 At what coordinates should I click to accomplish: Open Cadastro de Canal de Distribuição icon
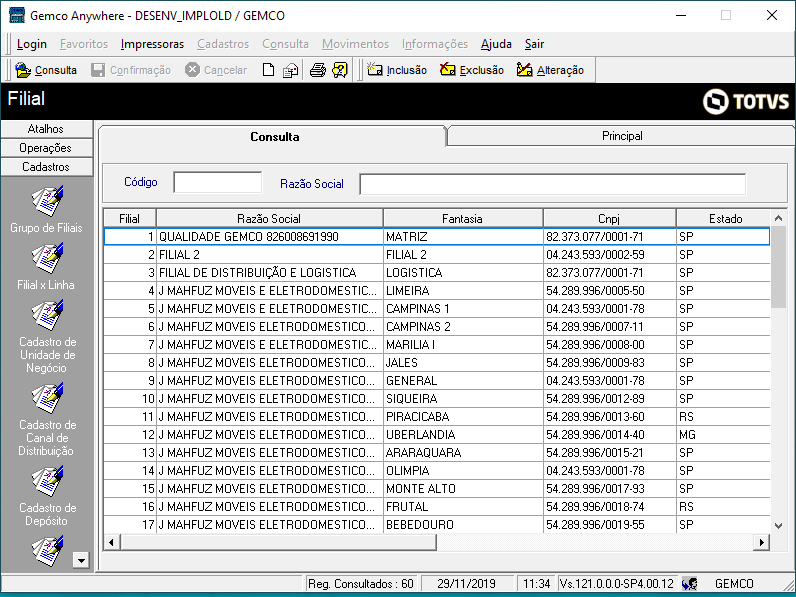click(x=47, y=398)
